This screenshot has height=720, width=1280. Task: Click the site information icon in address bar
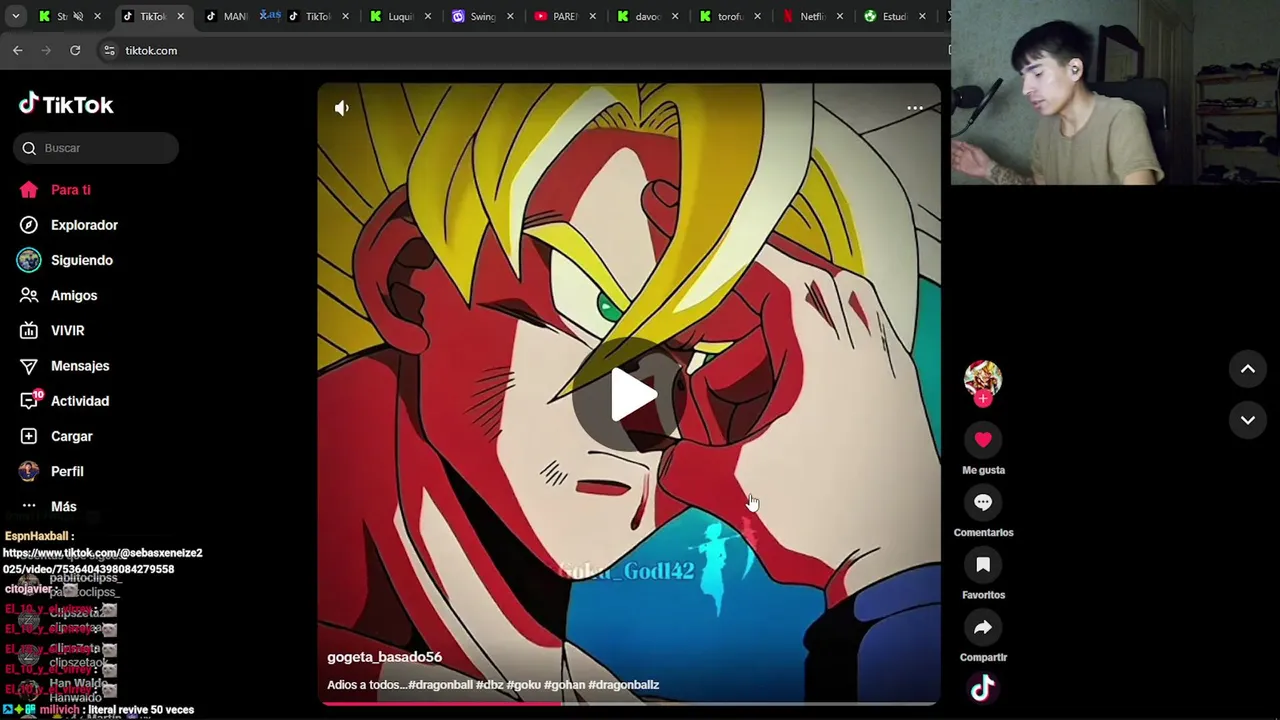[109, 50]
